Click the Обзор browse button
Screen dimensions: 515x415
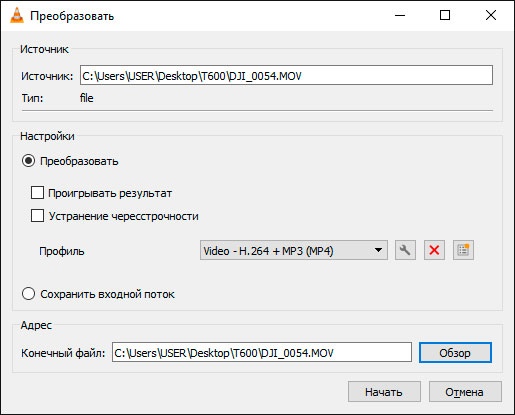[x=455, y=353]
